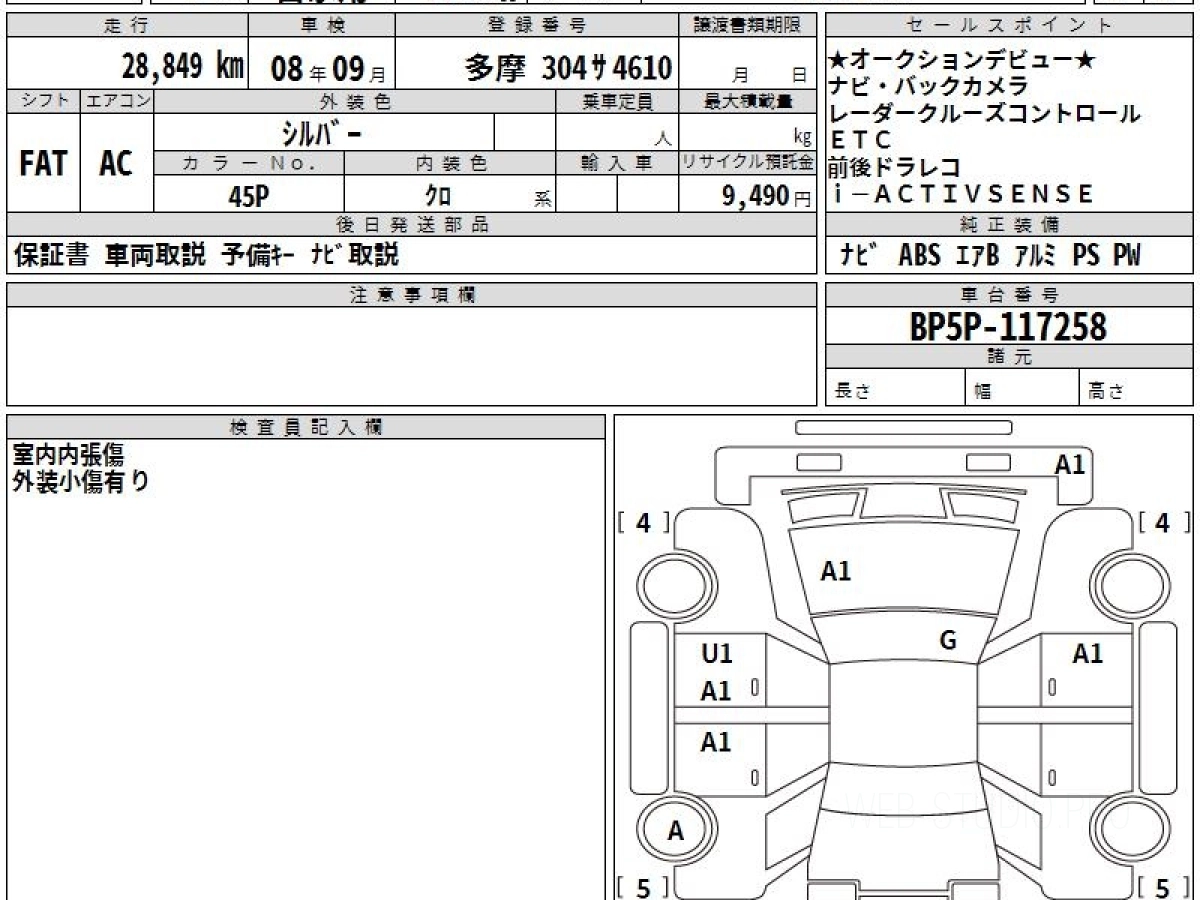1200x900 pixels.
Task: Select the exterior color シルバー
Action: (x=323, y=132)
